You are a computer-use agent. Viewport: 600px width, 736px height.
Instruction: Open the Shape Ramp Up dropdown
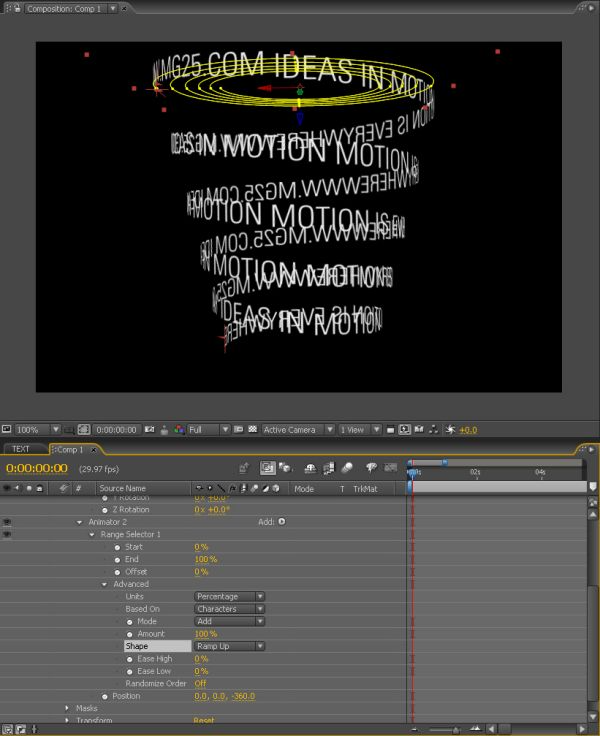229,646
